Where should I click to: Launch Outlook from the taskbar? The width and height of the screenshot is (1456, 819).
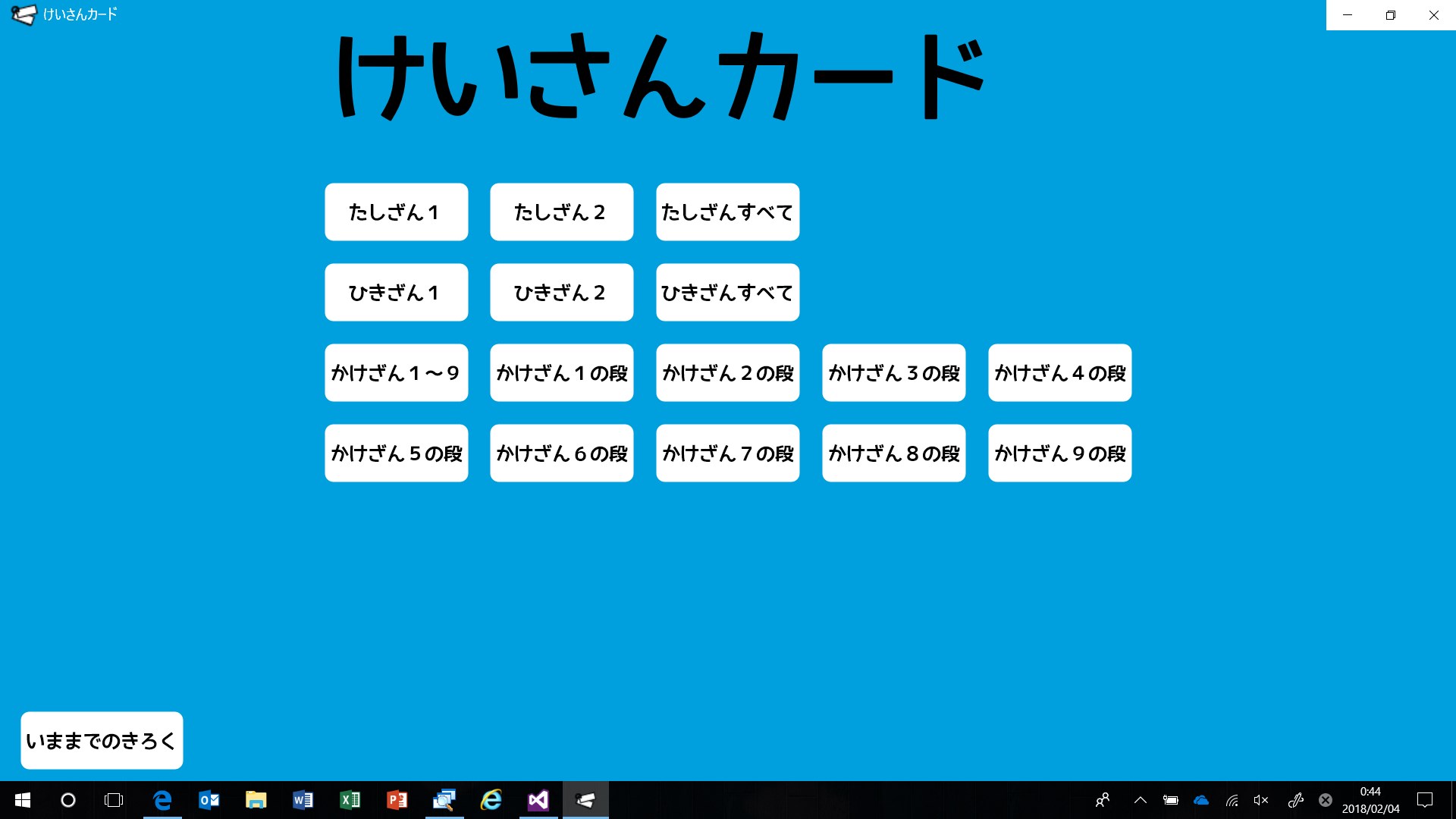click(209, 800)
